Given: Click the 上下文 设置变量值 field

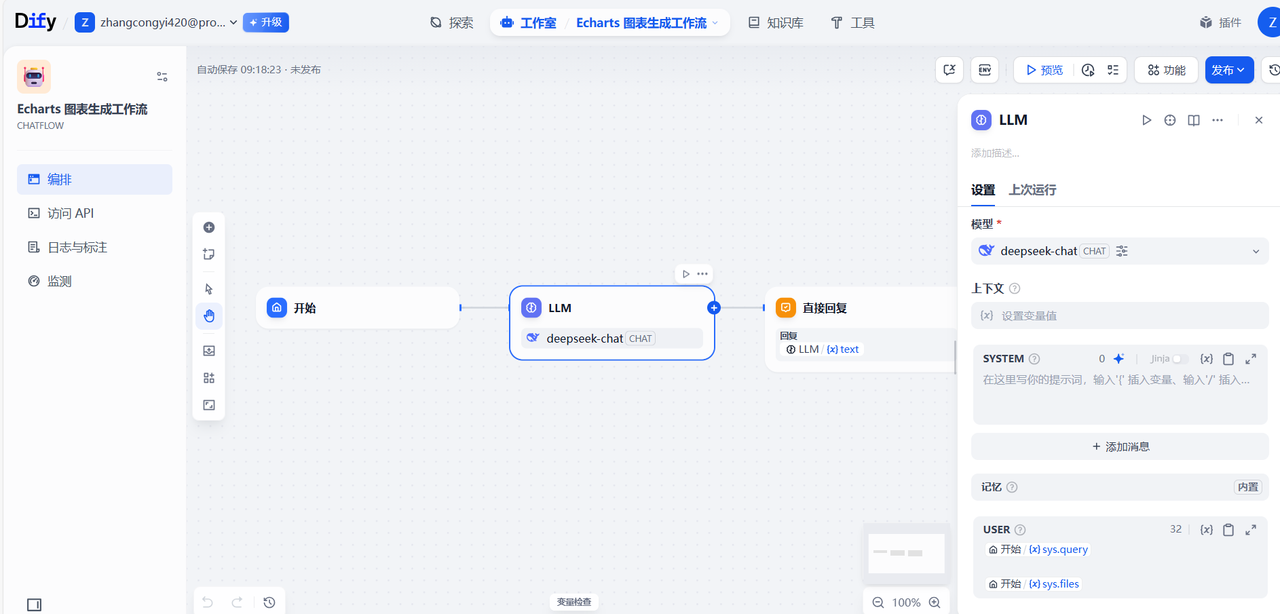Looking at the screenshot, I should coord(1120,315).
